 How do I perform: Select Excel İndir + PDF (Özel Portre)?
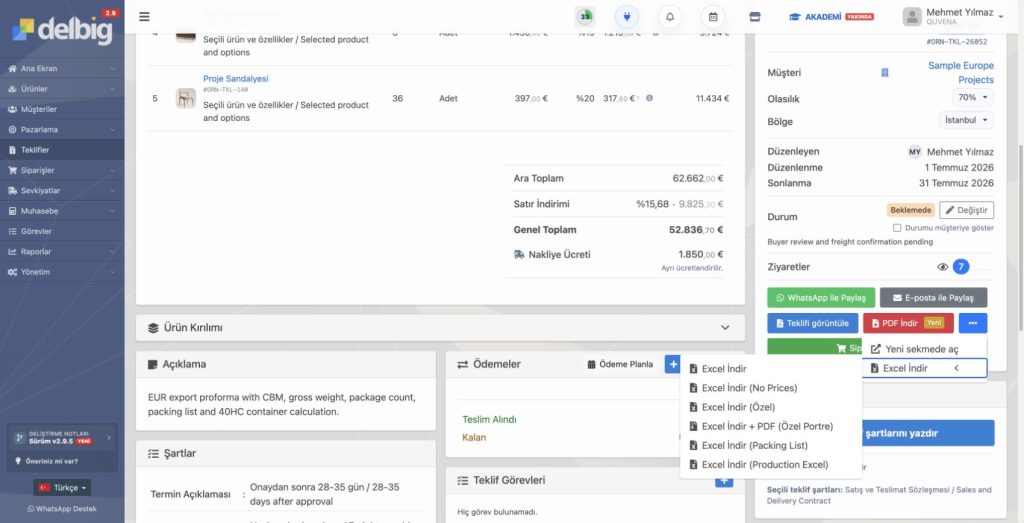point(771,426)
